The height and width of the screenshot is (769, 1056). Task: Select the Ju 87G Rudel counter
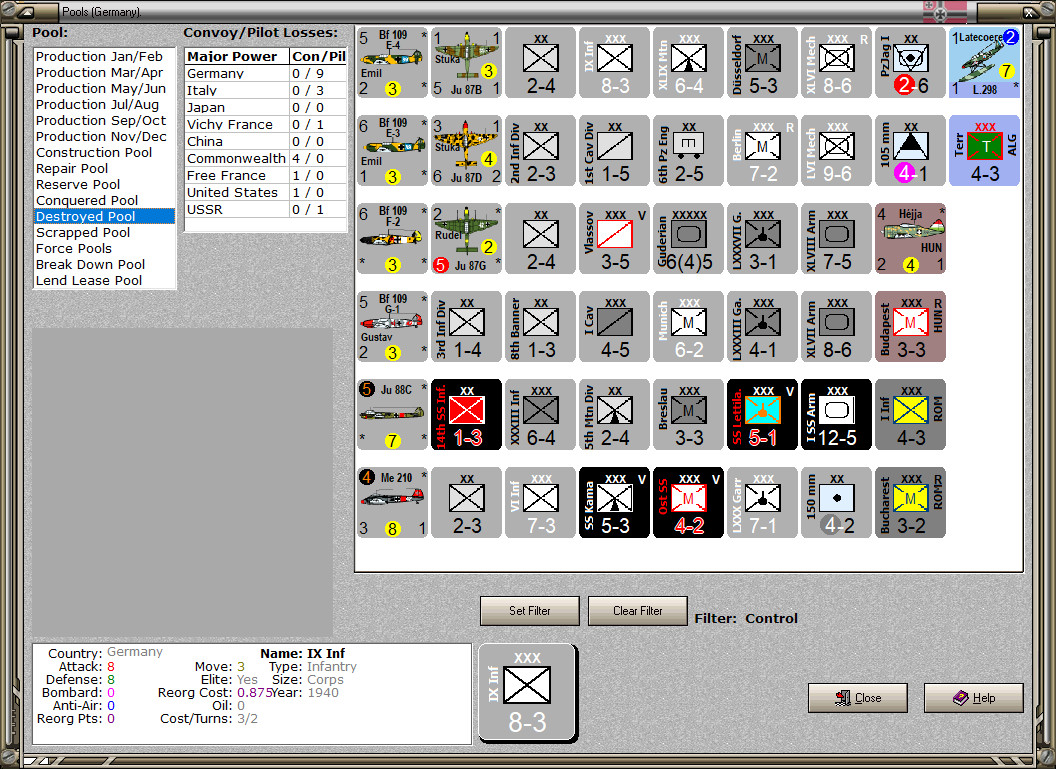(x=467, y=238)
